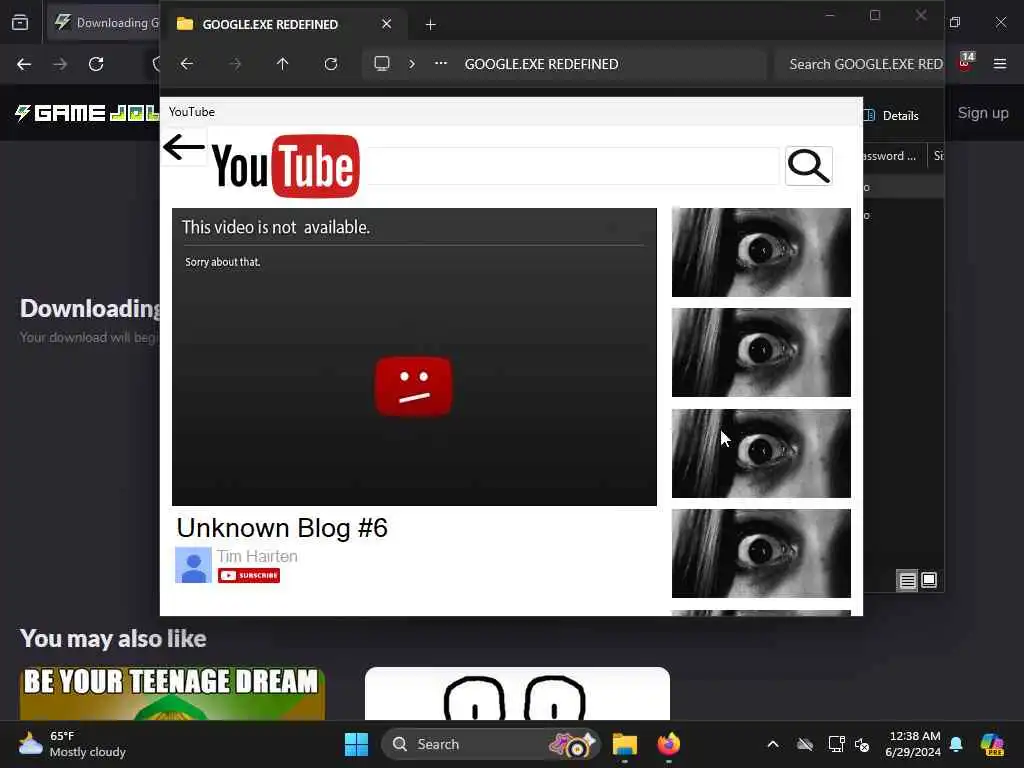1024x768 pixels.
Task: Select the Downloading Firefox tab
Action: 104,23
